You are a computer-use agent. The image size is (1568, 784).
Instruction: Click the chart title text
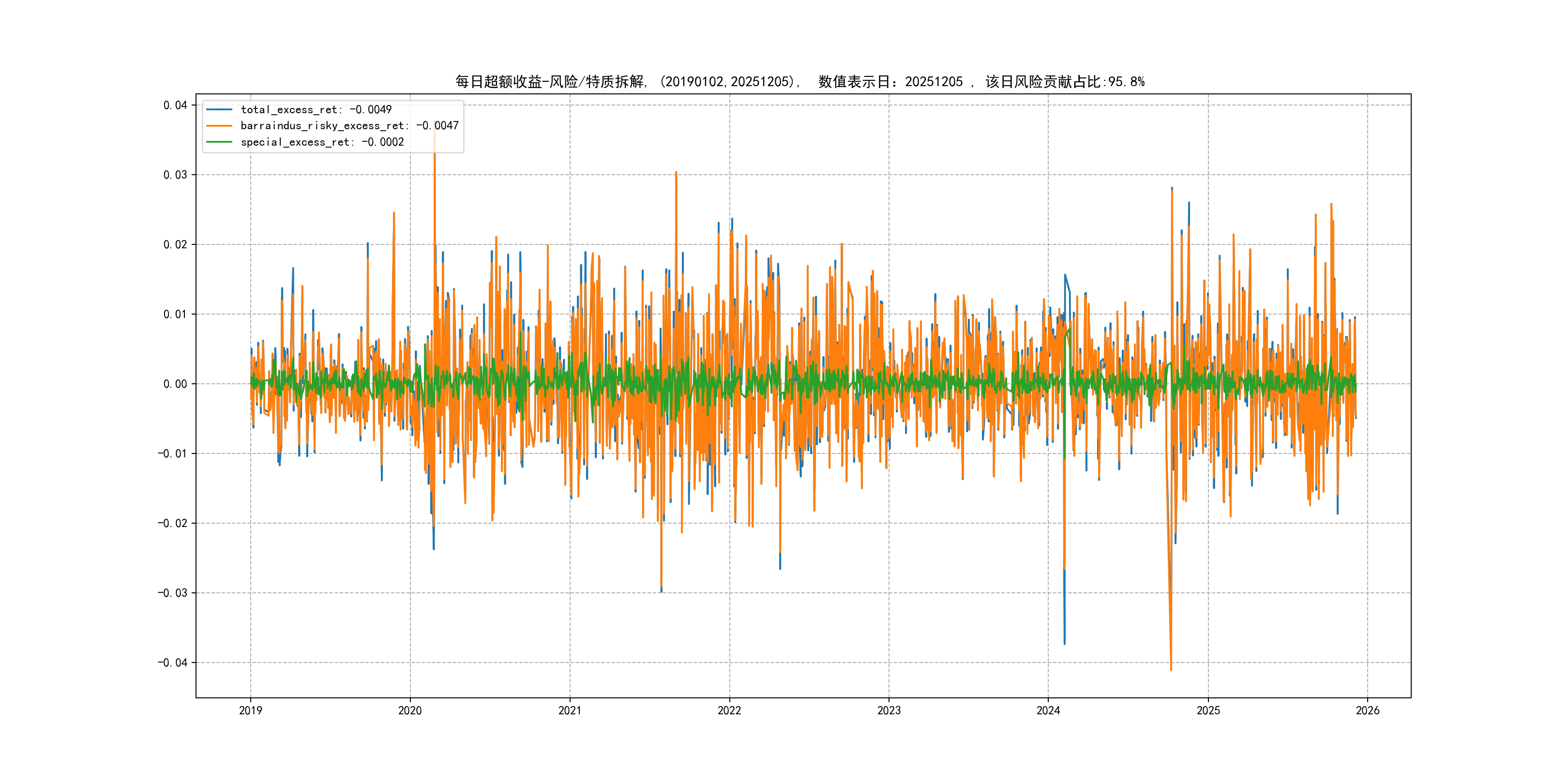pyautogui.click(x=800, y=82)
